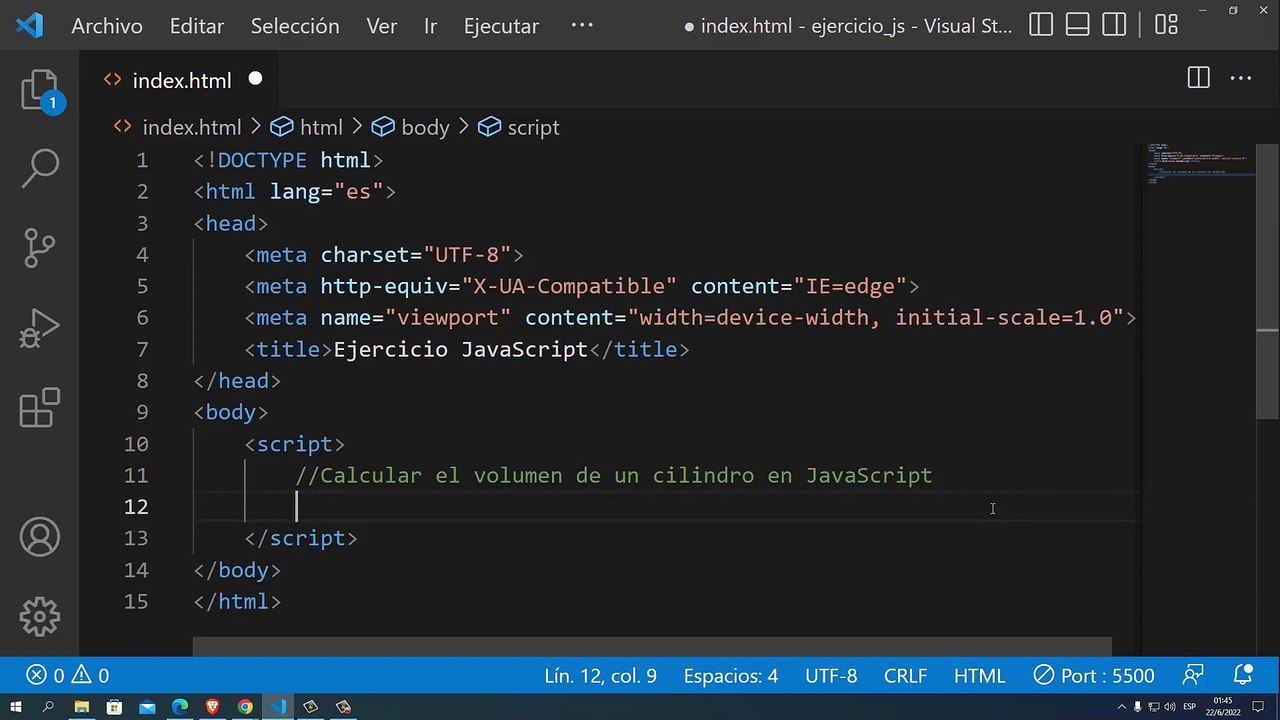Open the Source Control view

[x=40, y=247]
